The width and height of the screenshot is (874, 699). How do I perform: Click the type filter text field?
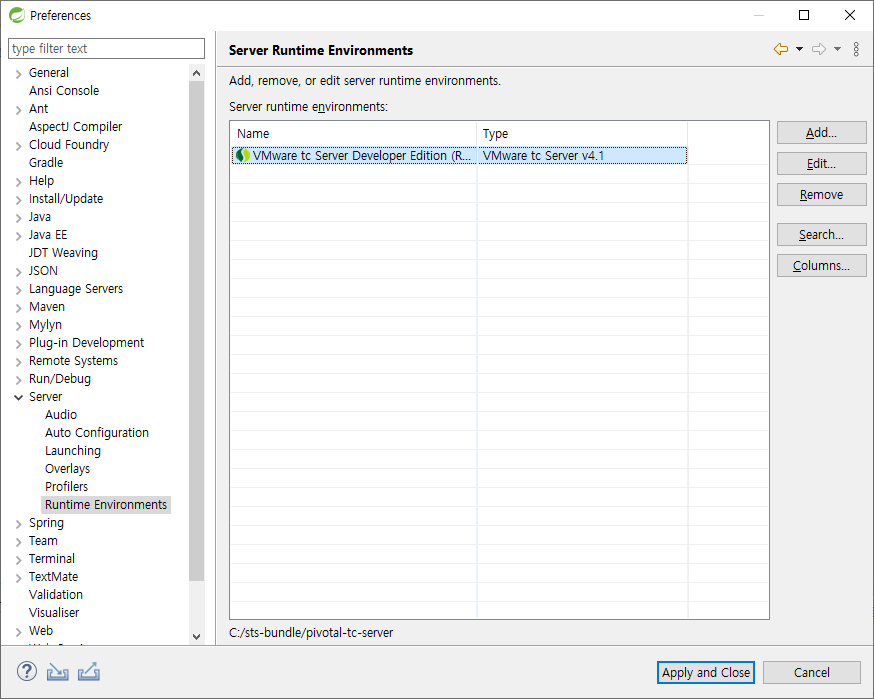coord(106,48)
